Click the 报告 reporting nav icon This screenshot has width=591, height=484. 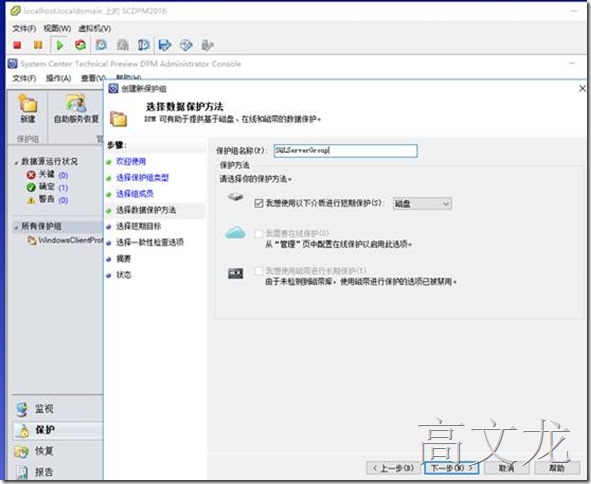pyautogui.click(x=22, y=472)
